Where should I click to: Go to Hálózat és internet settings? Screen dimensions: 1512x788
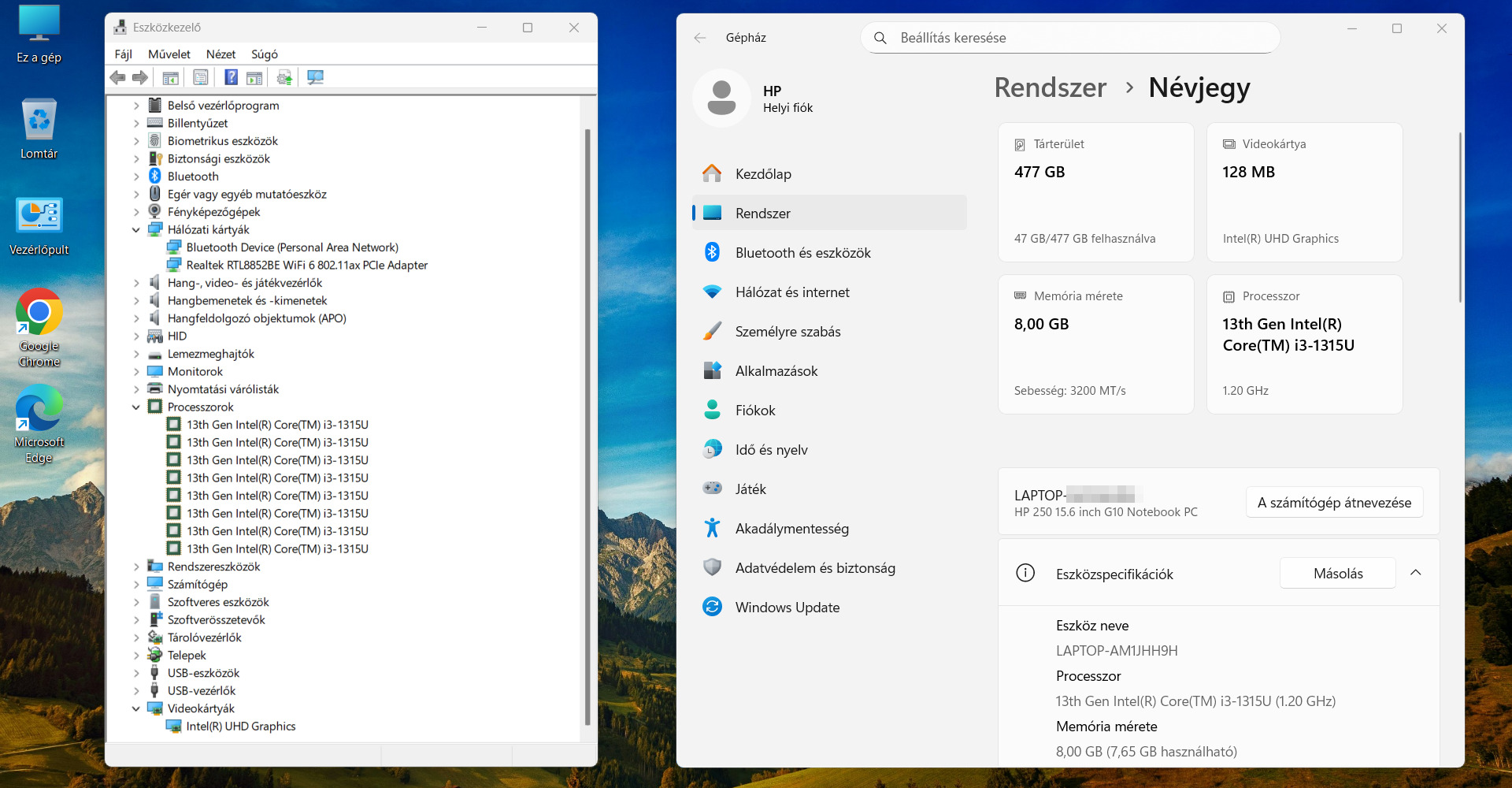point(829,292)
